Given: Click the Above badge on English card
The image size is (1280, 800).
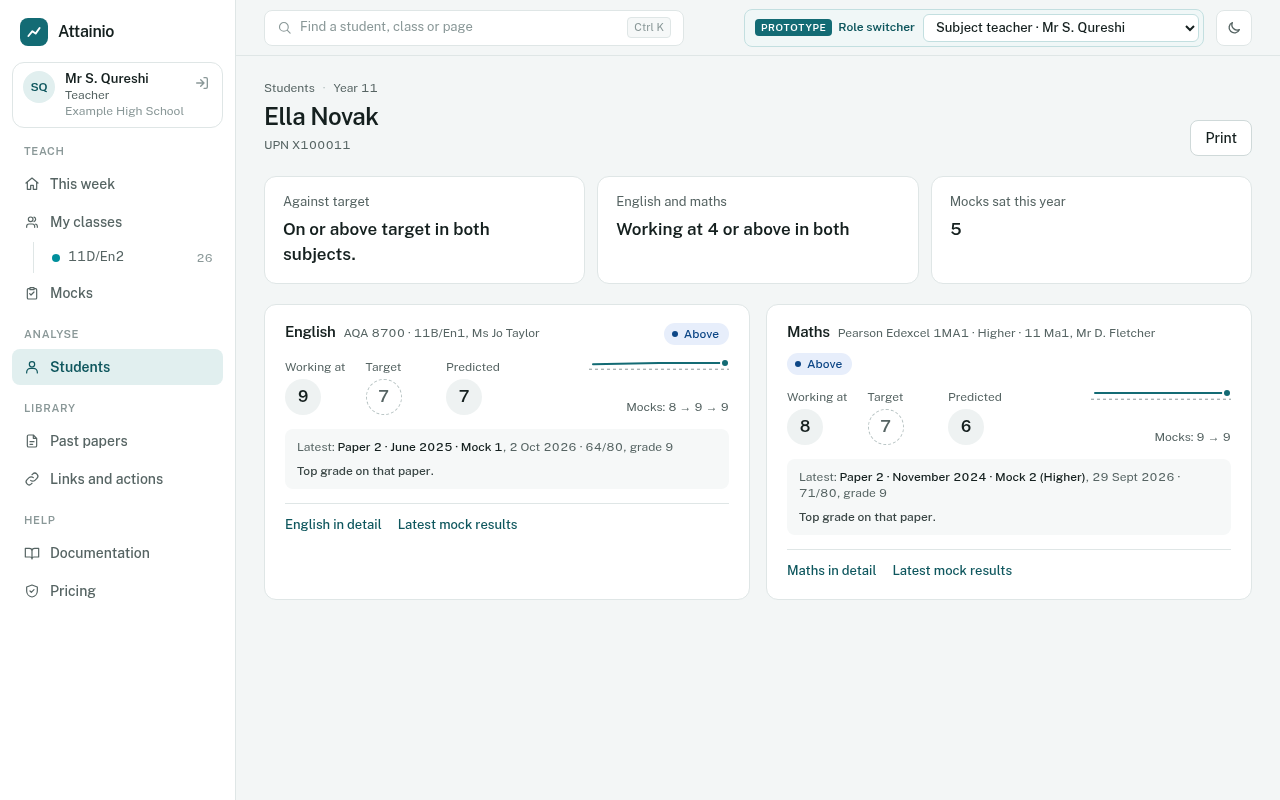Looking at the screenshot, I should 696,334.
